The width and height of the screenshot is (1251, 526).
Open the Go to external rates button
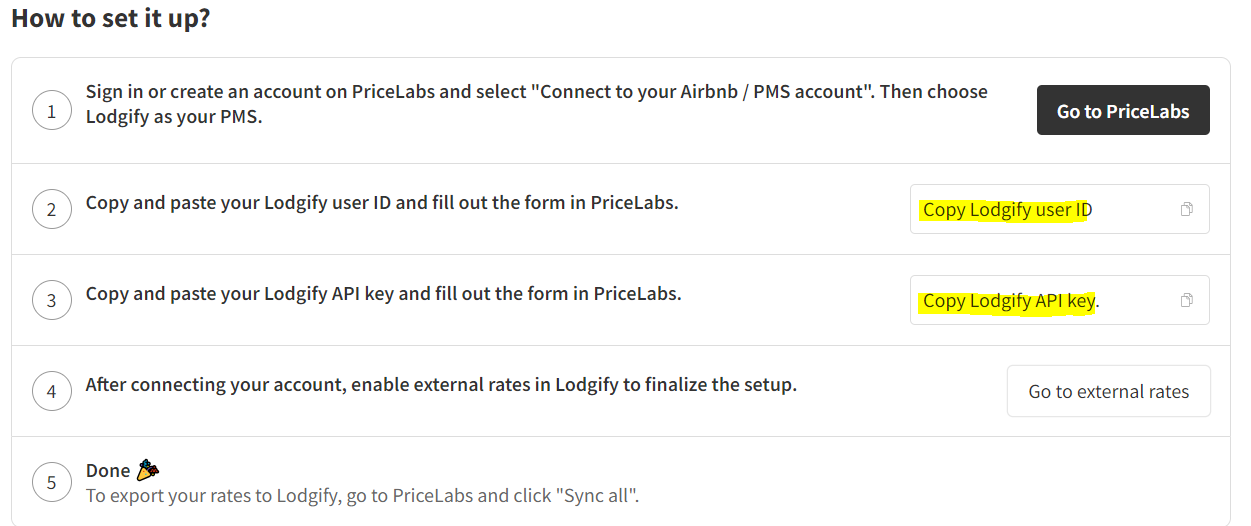click(1108, 391)
